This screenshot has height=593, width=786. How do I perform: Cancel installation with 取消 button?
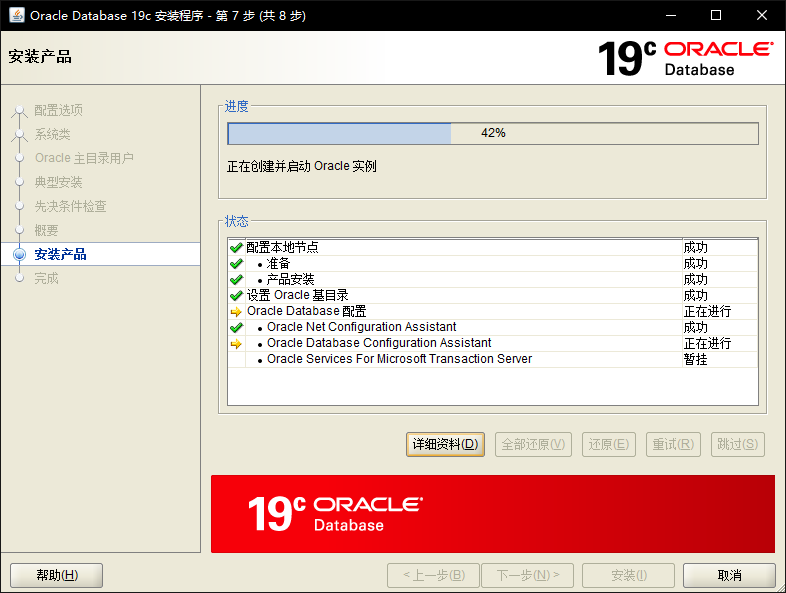(729, 575)
